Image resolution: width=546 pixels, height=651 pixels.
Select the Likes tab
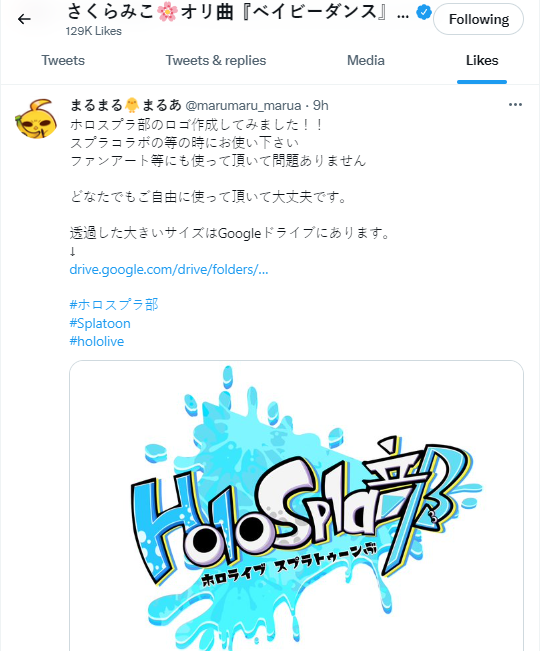482,61
